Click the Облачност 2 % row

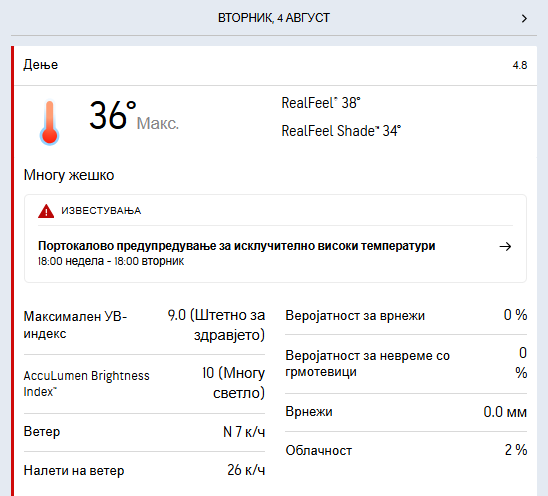pyautogui.click(x=406, y=450)
